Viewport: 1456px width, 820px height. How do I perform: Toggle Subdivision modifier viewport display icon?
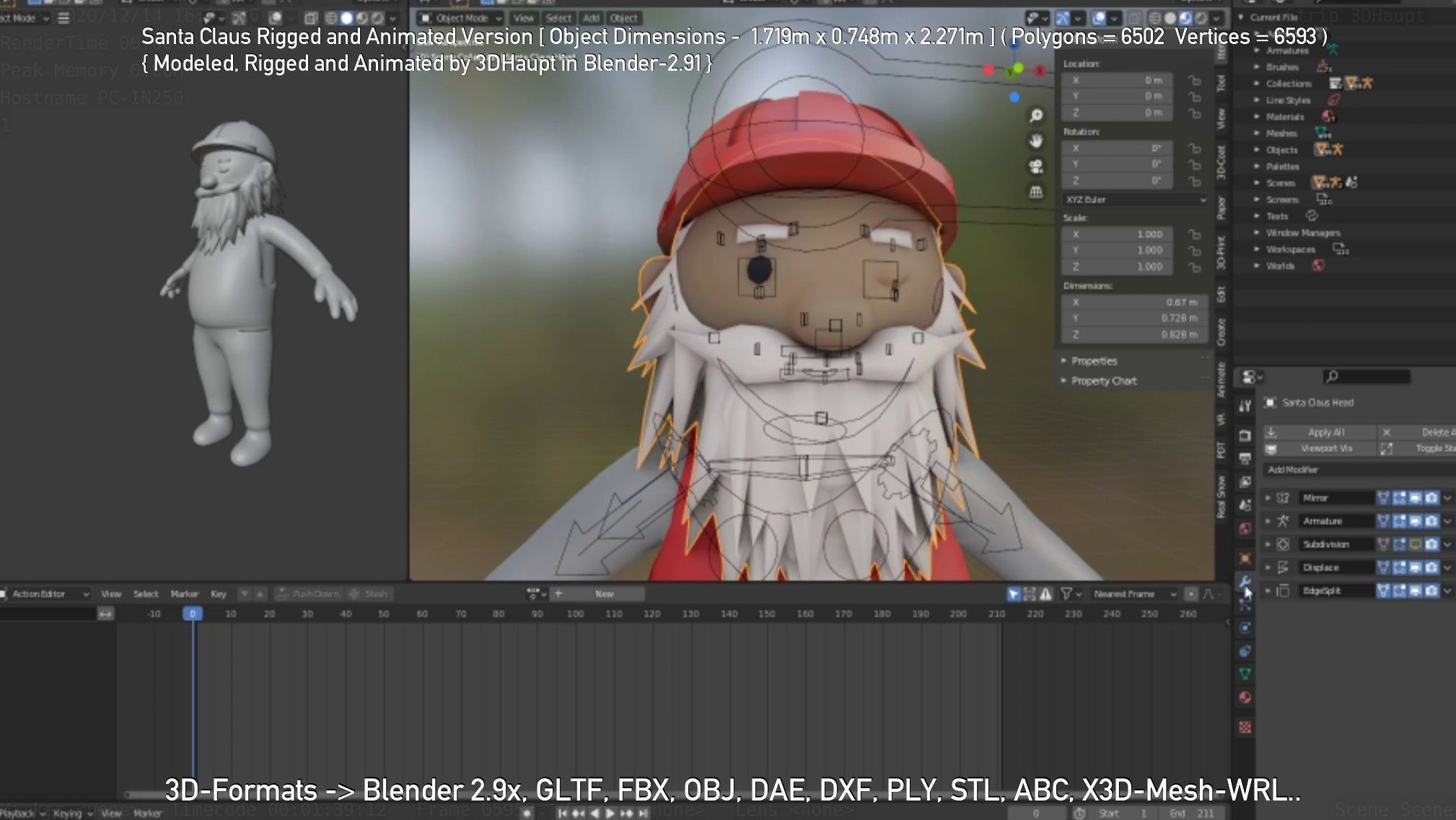pyautogui.click(x=1415, y=544)
